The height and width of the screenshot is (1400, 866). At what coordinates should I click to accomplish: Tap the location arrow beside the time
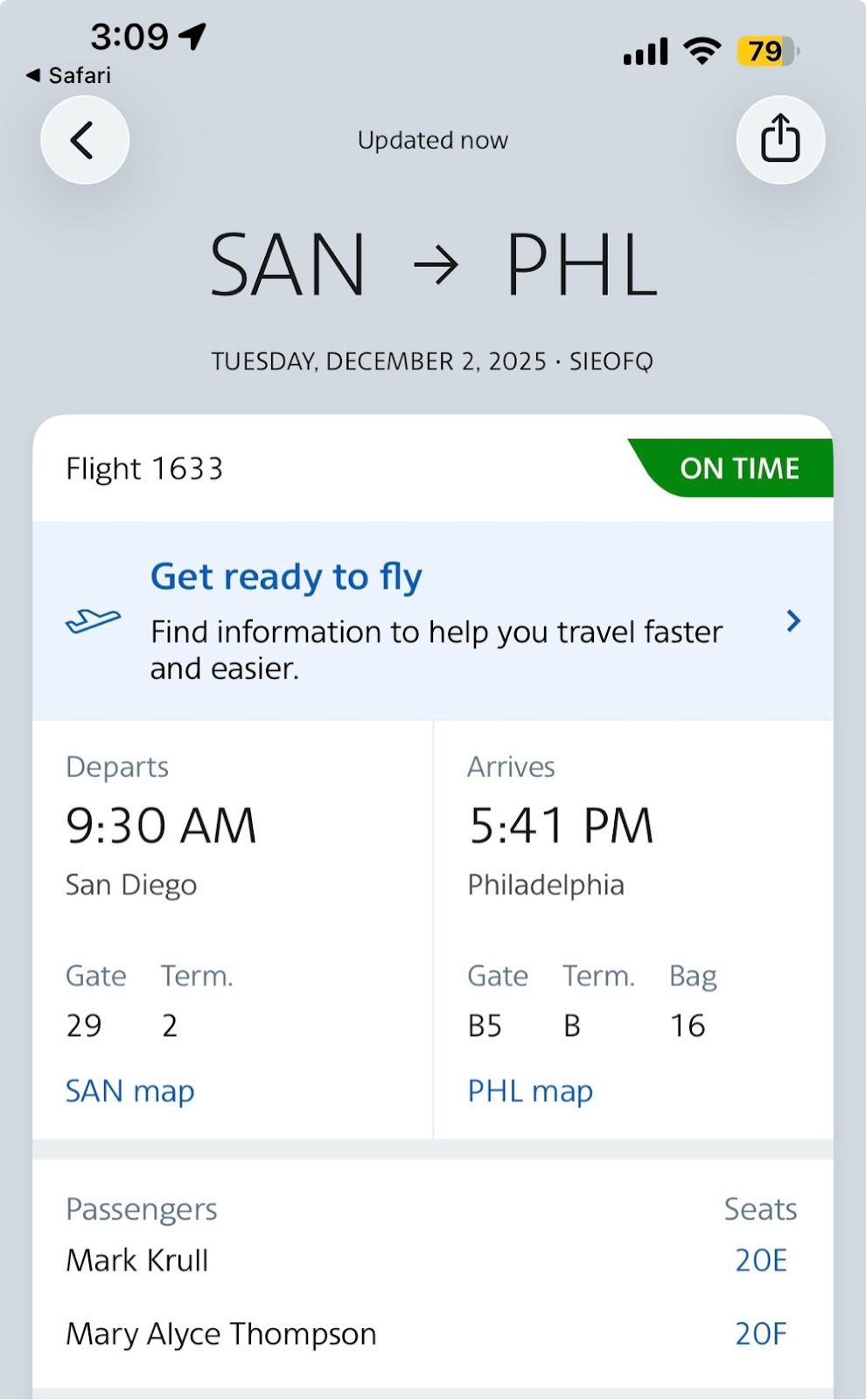pos(192,36)
